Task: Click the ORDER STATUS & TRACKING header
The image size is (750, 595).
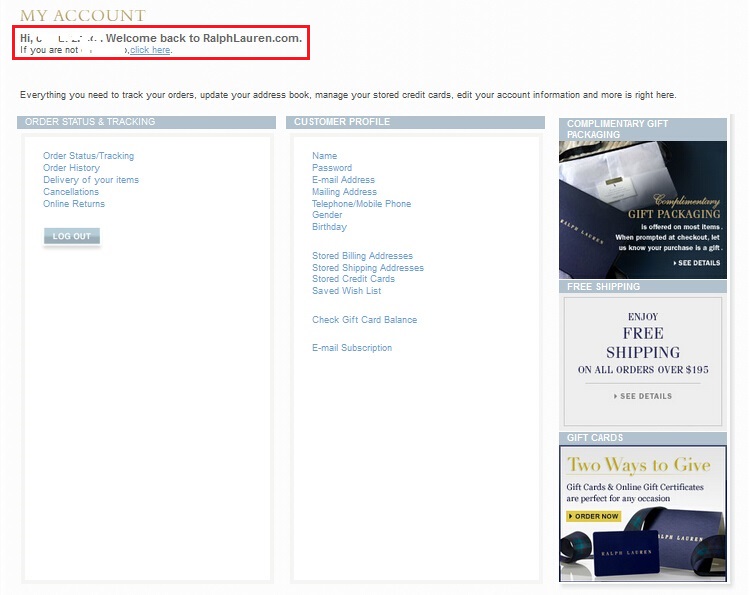Action: tap(146, 122)
